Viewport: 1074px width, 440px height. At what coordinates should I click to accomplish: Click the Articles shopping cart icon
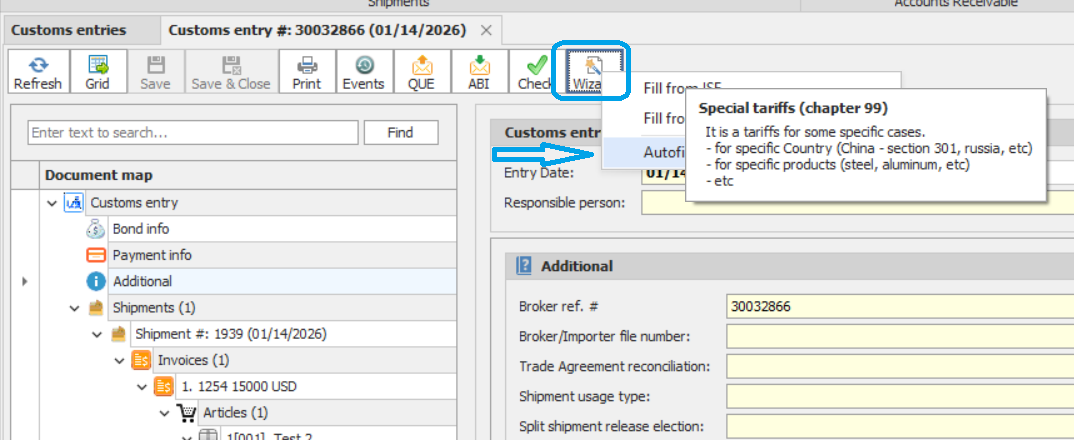pos(186,413)
